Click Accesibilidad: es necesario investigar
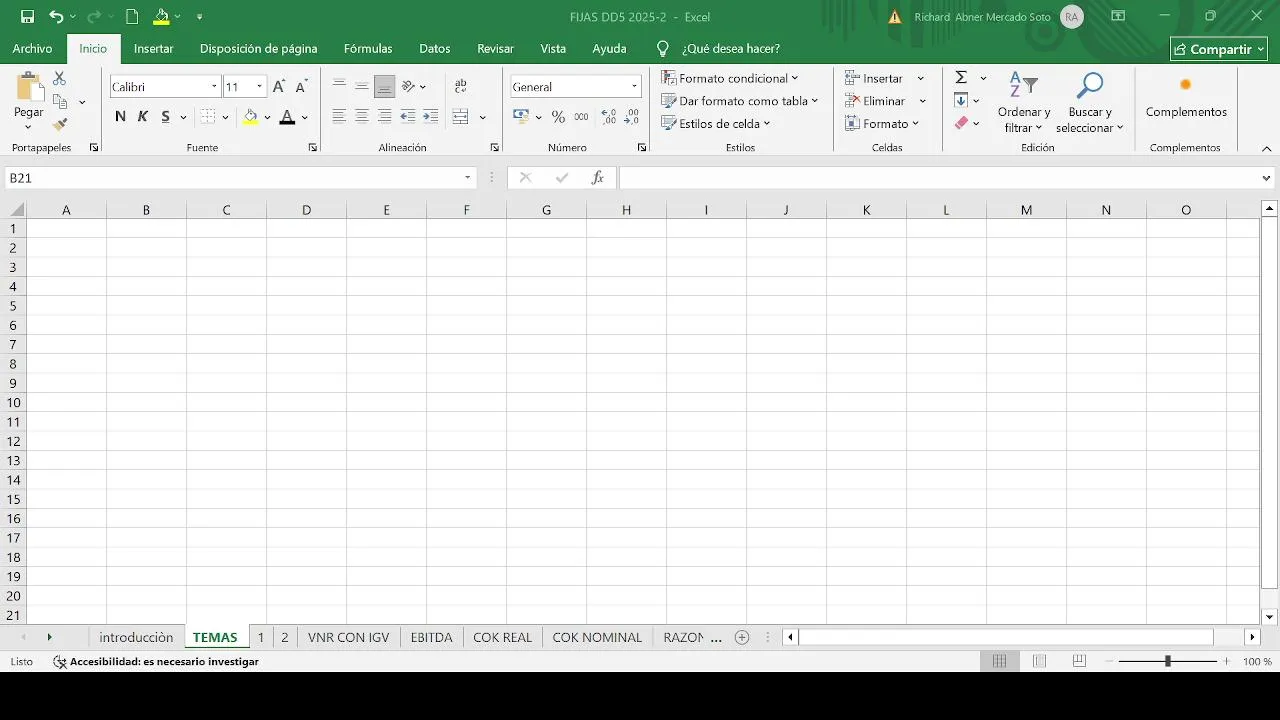Image resolution: width=1280 pixels, height=720 pixels. click(156, 662)
